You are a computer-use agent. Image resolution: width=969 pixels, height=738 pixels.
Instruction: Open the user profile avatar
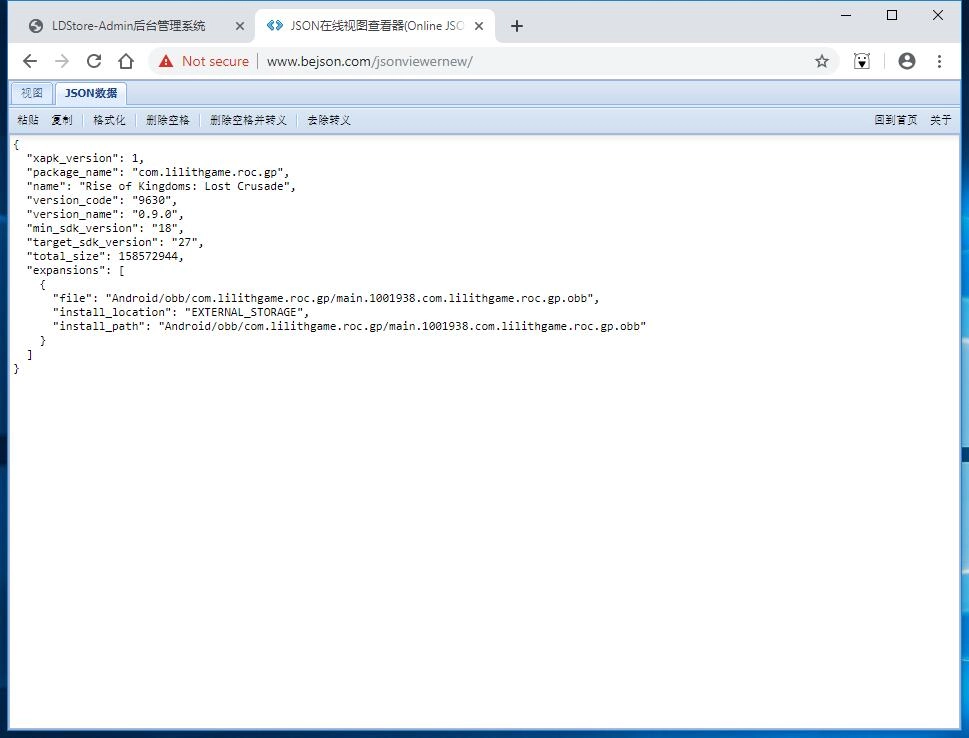click(907, 61)
